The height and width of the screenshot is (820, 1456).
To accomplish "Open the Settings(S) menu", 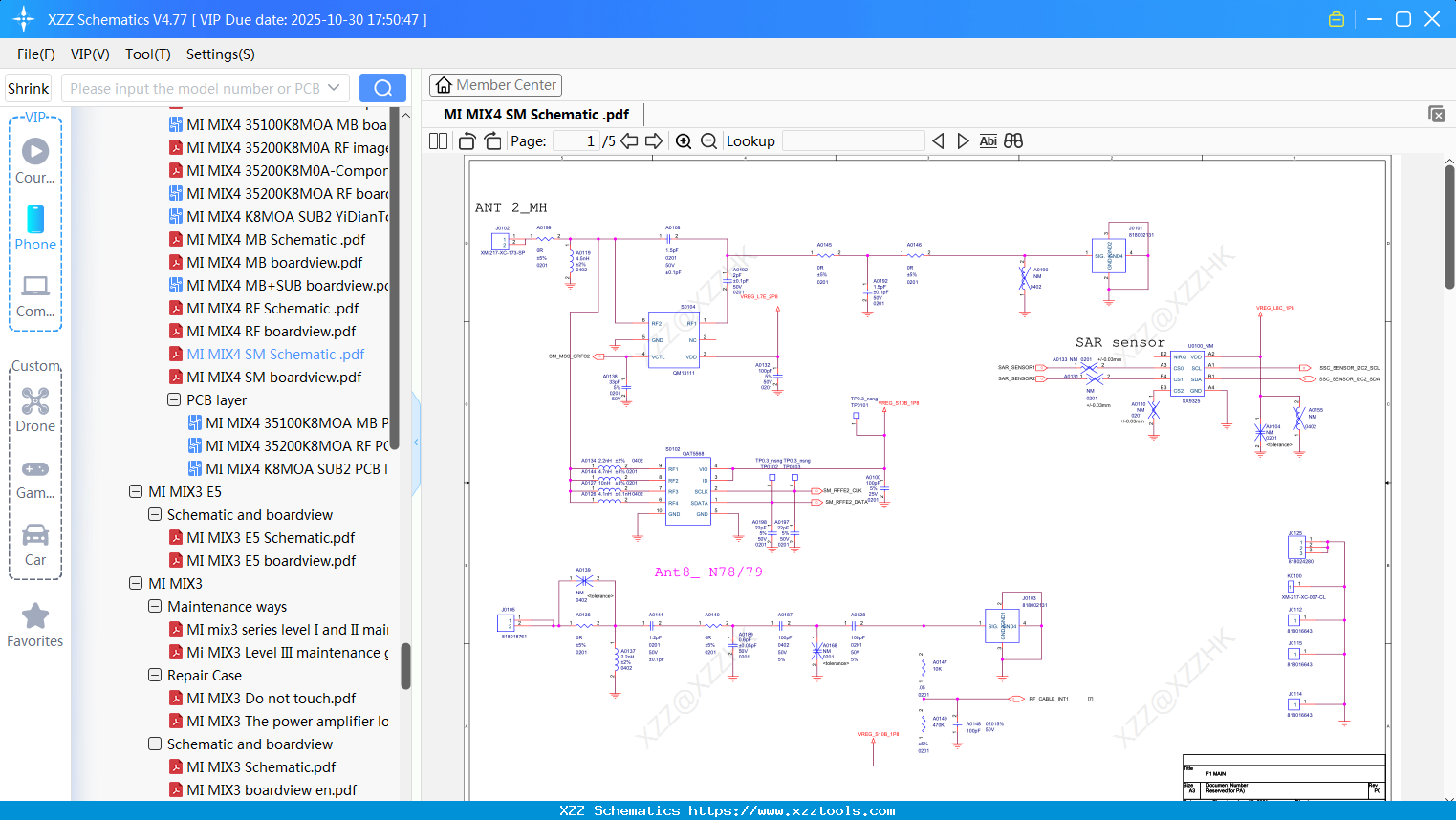I will 220,54.
